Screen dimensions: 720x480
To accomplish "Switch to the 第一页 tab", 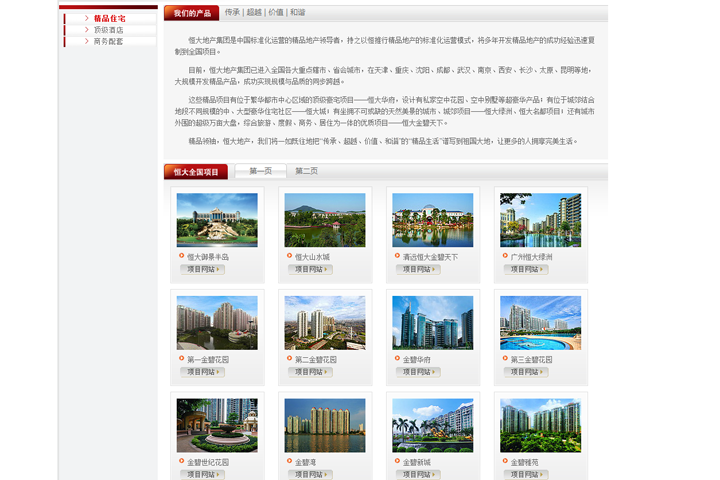I will [x=260, y=171].
